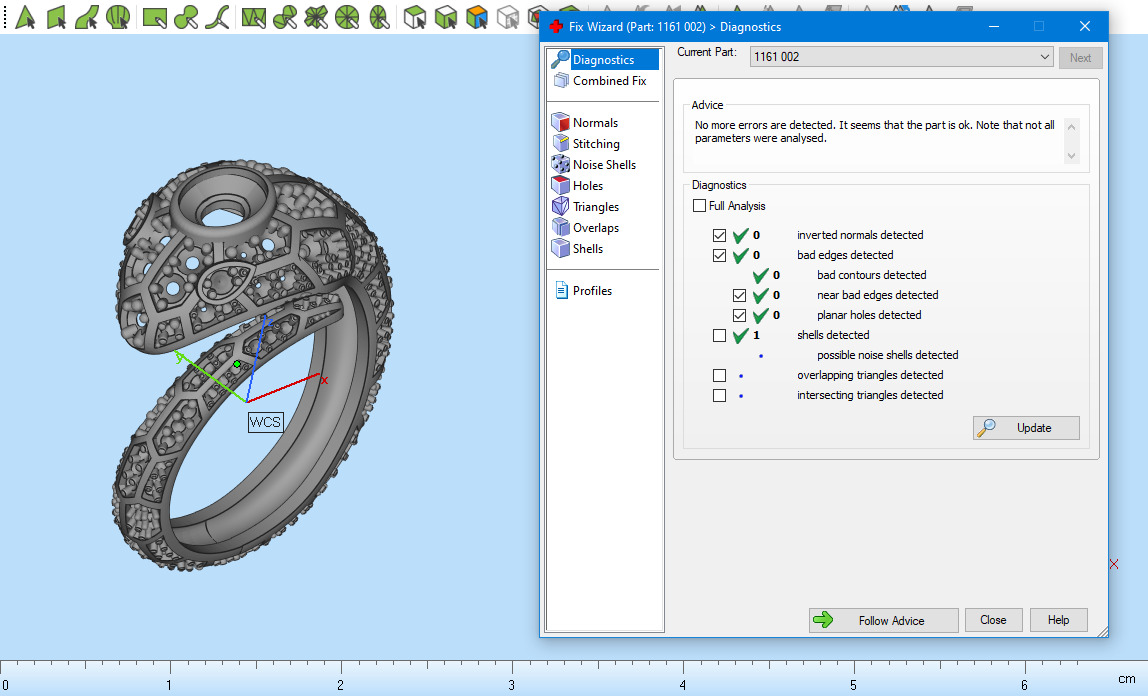Choose the rectangle window marking tool
1148x696 pixels.
(154, 17)
